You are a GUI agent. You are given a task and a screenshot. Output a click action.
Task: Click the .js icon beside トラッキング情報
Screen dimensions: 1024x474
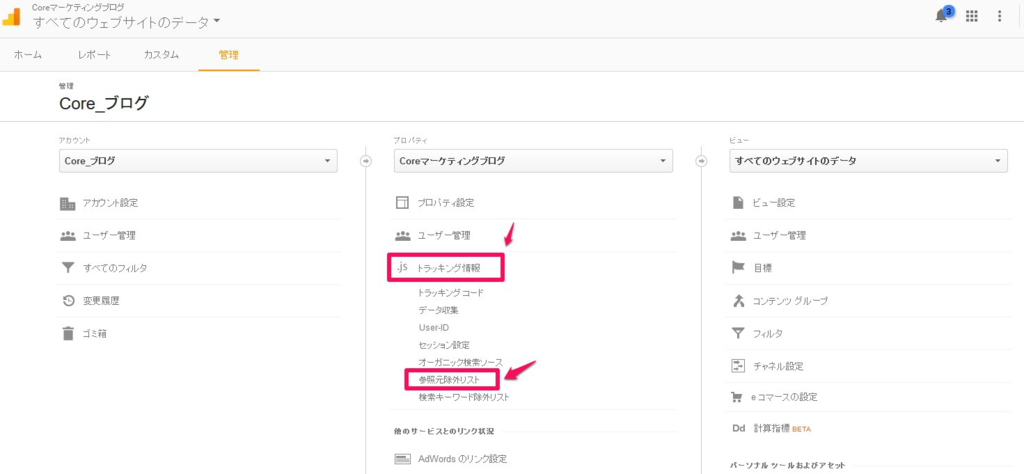[402, 267]
